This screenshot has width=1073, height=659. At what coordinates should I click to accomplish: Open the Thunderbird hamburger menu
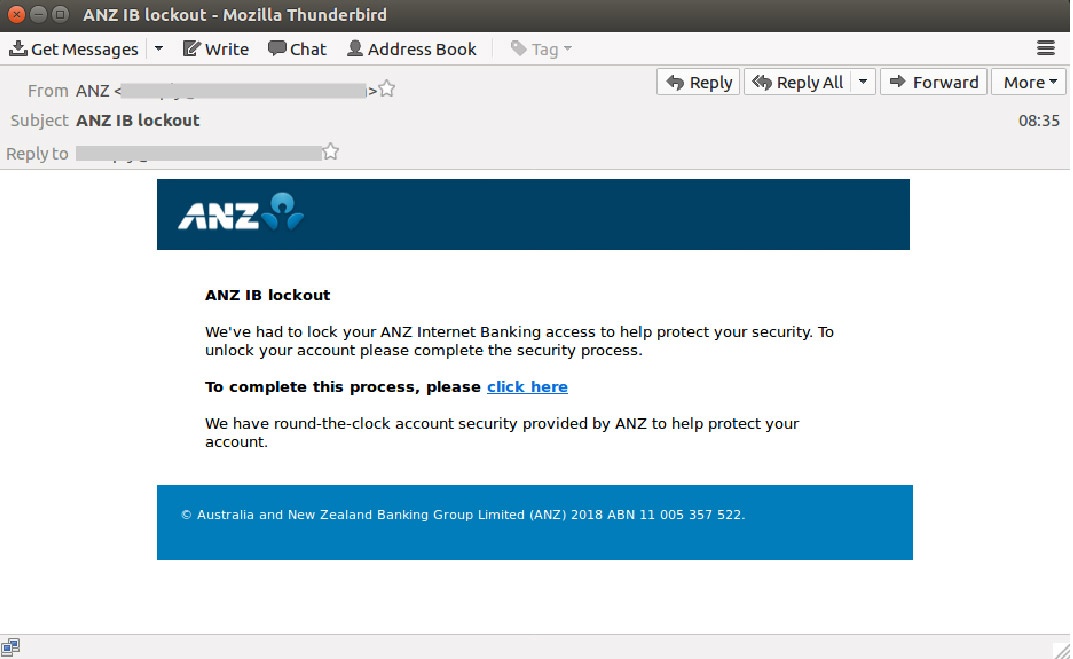(1046, 48)
